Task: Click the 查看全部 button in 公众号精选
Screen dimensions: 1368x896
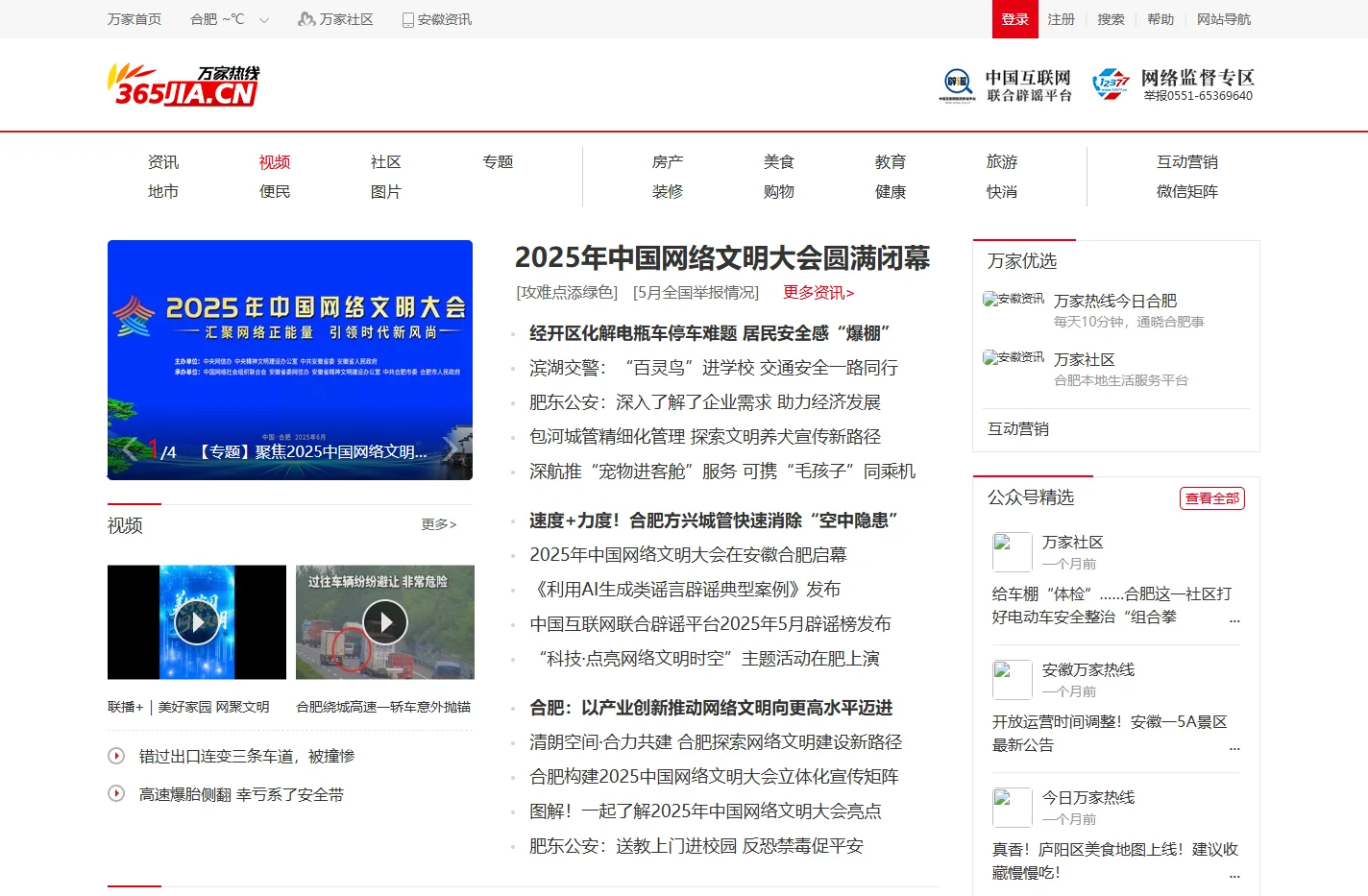Action: click(1212, 498)
